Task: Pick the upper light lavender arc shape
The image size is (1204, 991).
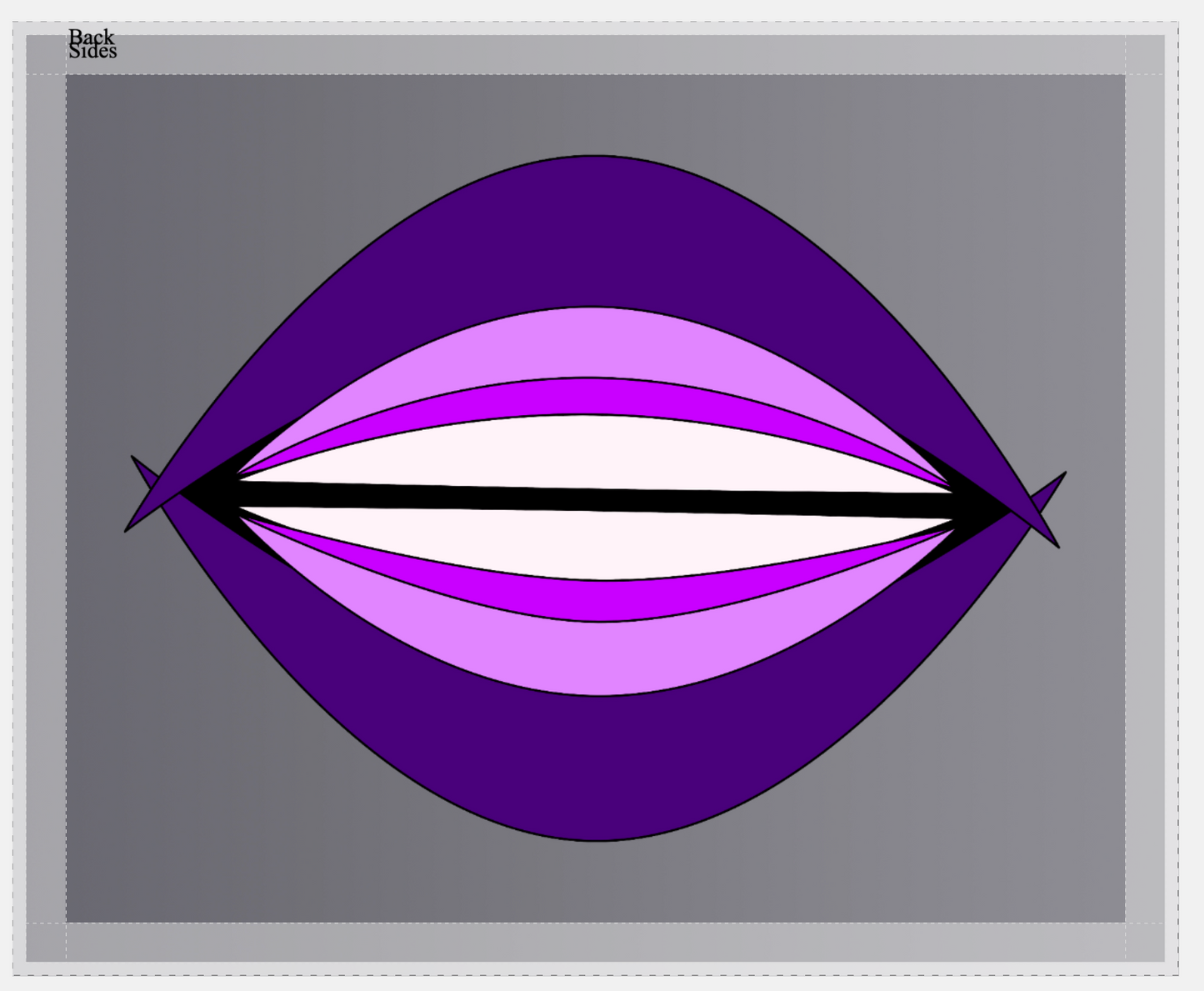Action: pos(590,342)
